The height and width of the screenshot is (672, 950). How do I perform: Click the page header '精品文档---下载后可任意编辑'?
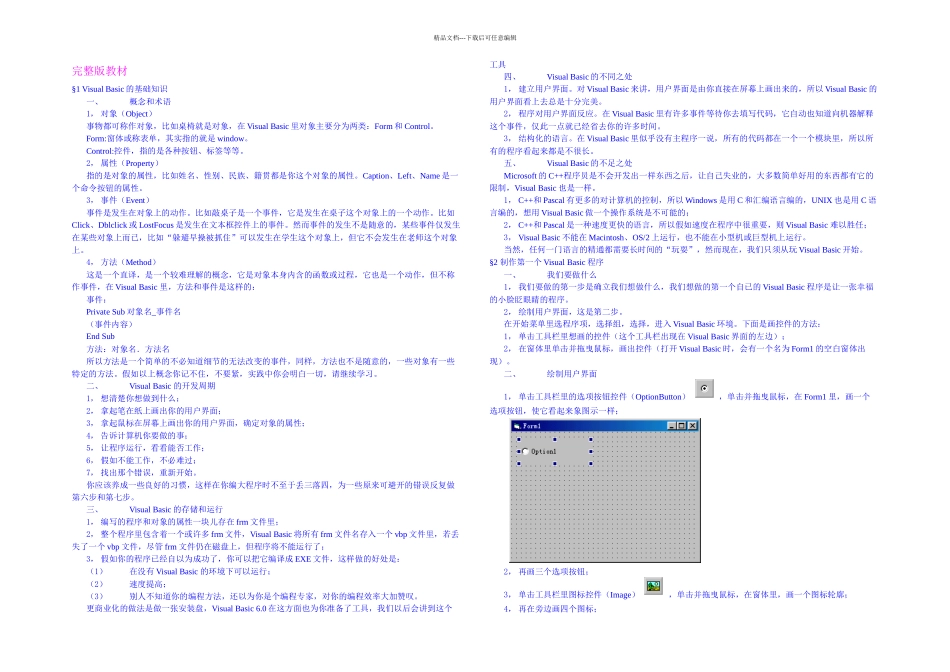(475, 38)
